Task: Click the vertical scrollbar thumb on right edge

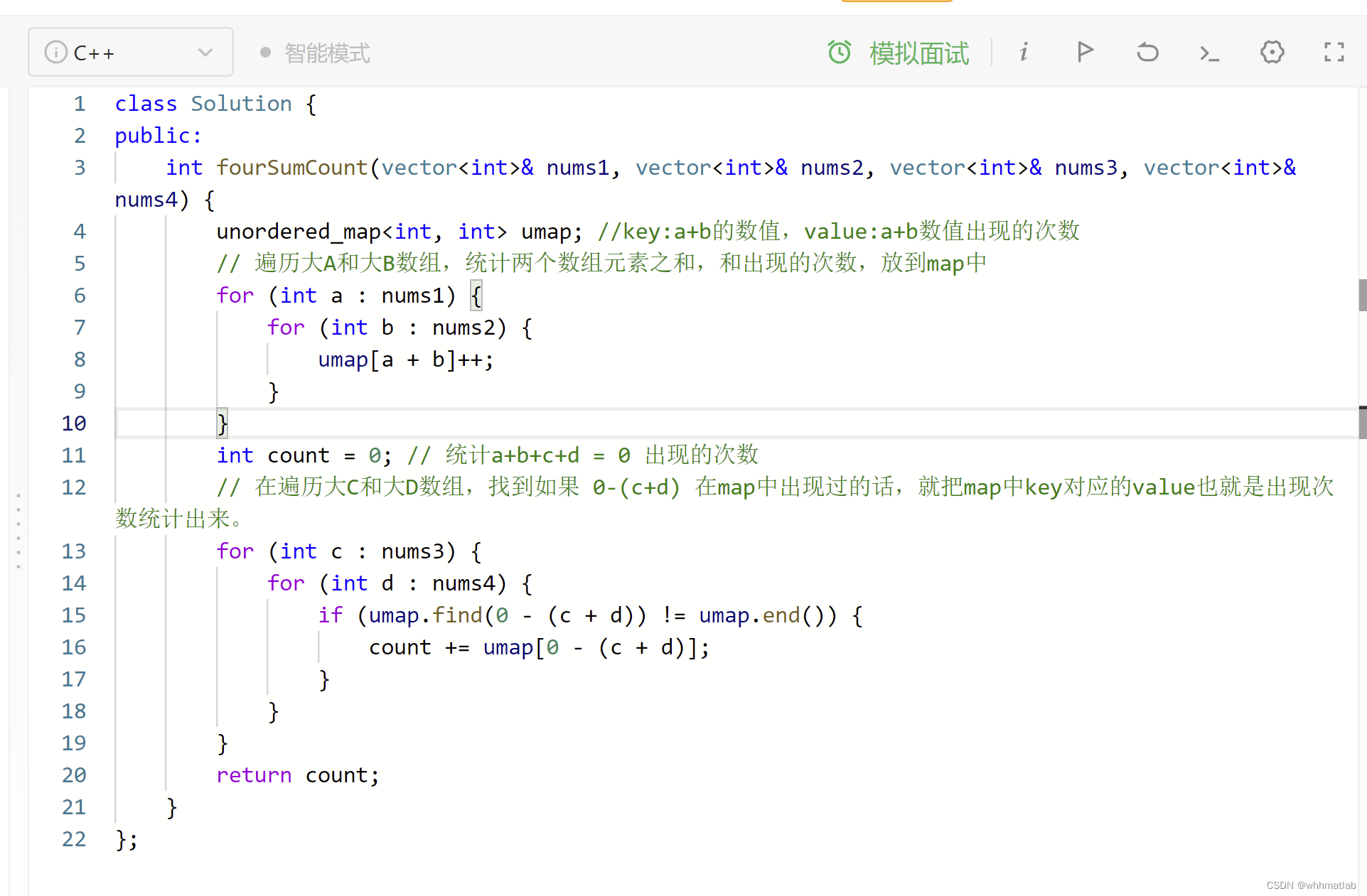Action: point(1362,295)
